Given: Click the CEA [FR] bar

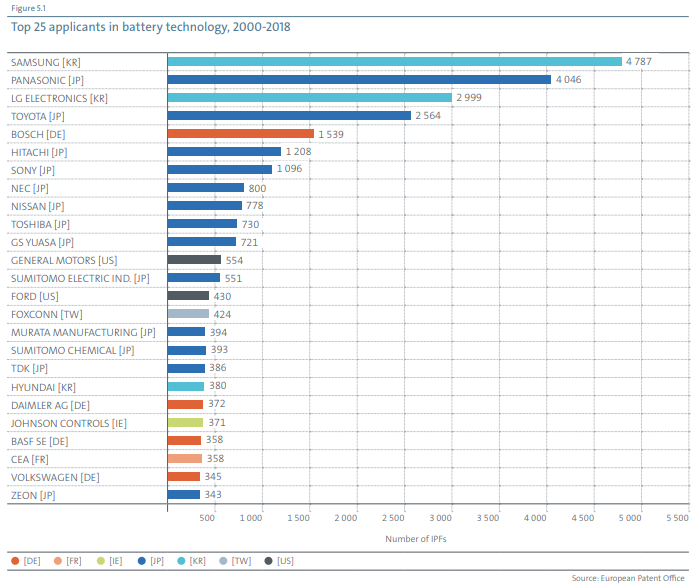Looking at the screenshot, I should click(184, 458).
